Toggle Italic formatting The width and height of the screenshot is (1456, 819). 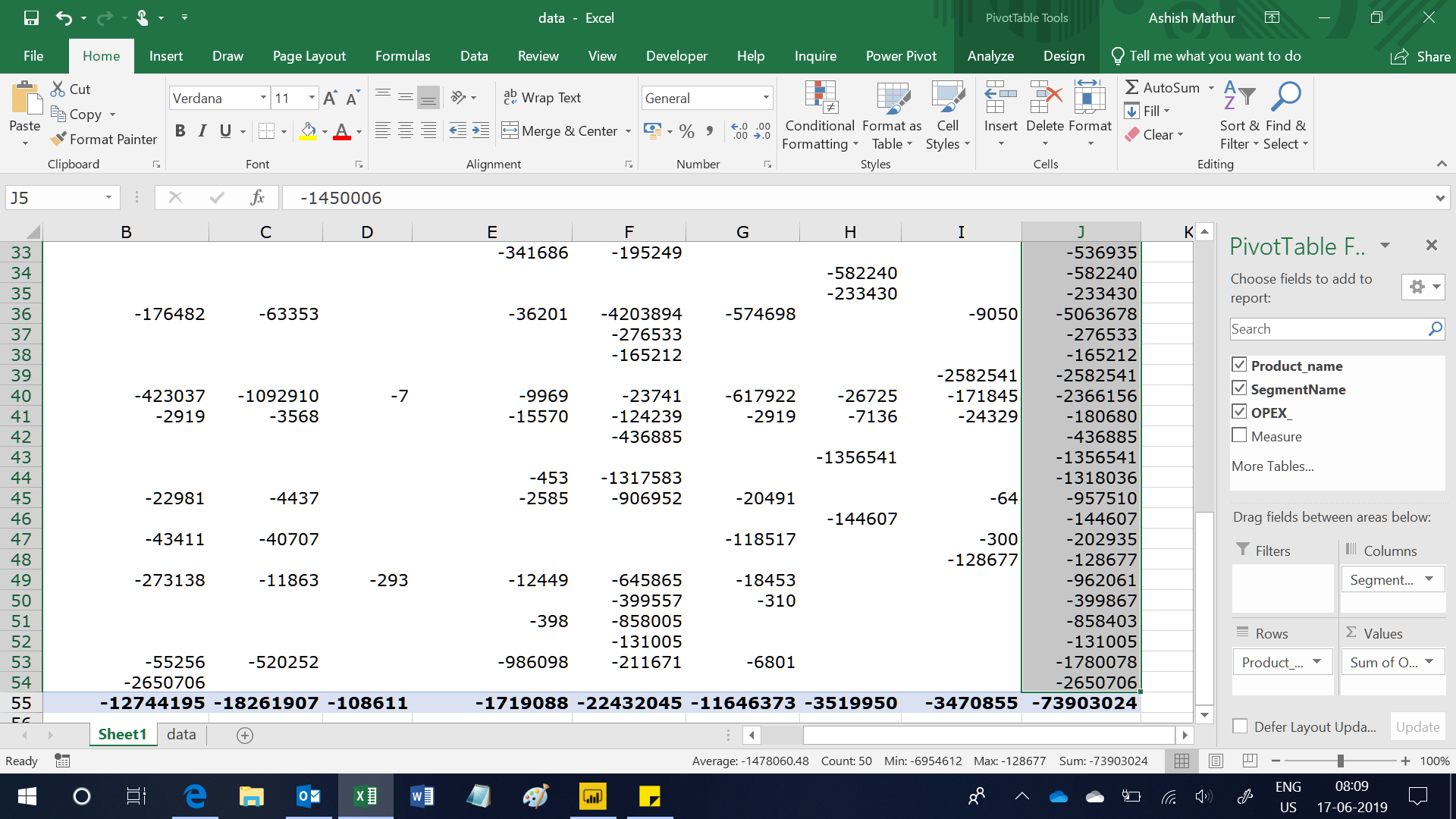tap(202, 130)
